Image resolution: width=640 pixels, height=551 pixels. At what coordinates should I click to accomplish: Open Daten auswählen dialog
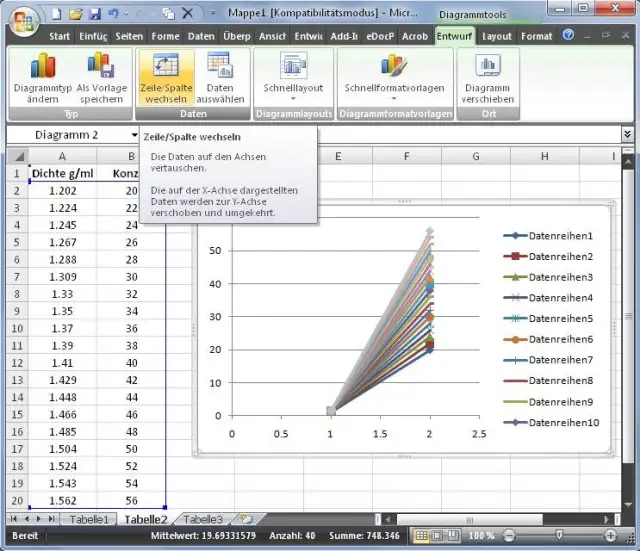coord(220,67)
